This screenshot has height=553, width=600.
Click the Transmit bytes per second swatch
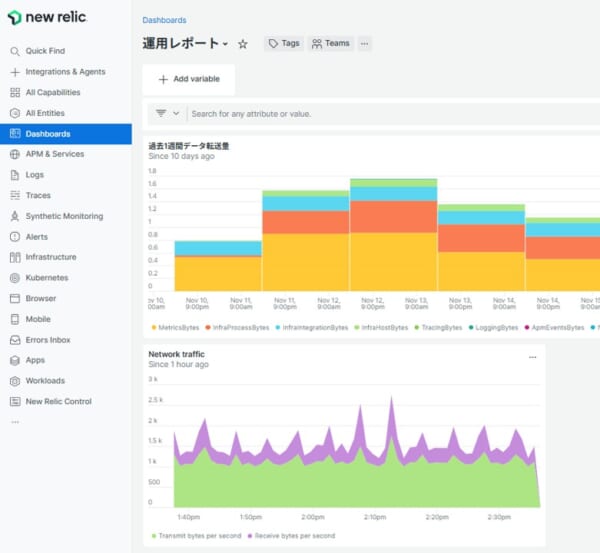[152, 536]
